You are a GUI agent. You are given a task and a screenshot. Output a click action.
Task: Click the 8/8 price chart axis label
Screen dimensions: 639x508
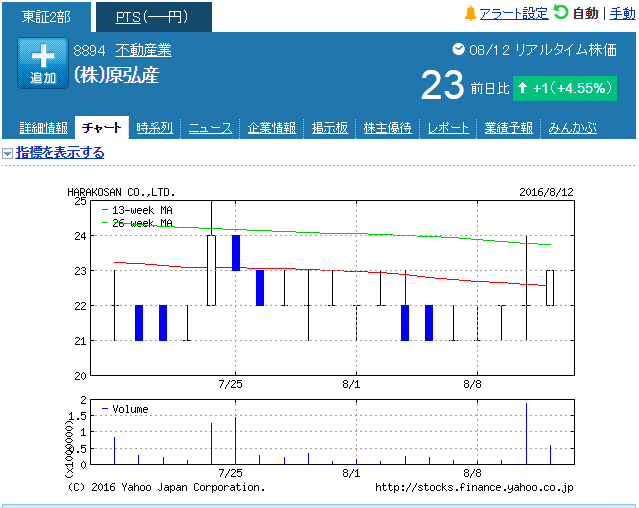[x=472, y=384]
